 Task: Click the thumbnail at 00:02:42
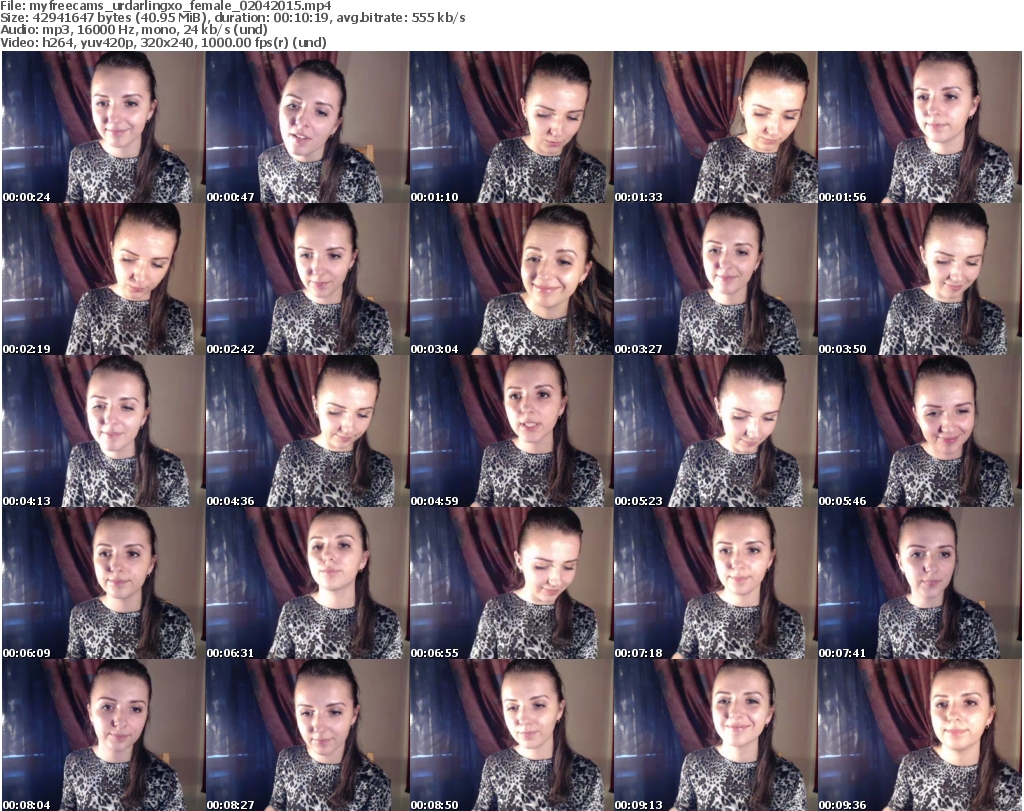point(307,279)
